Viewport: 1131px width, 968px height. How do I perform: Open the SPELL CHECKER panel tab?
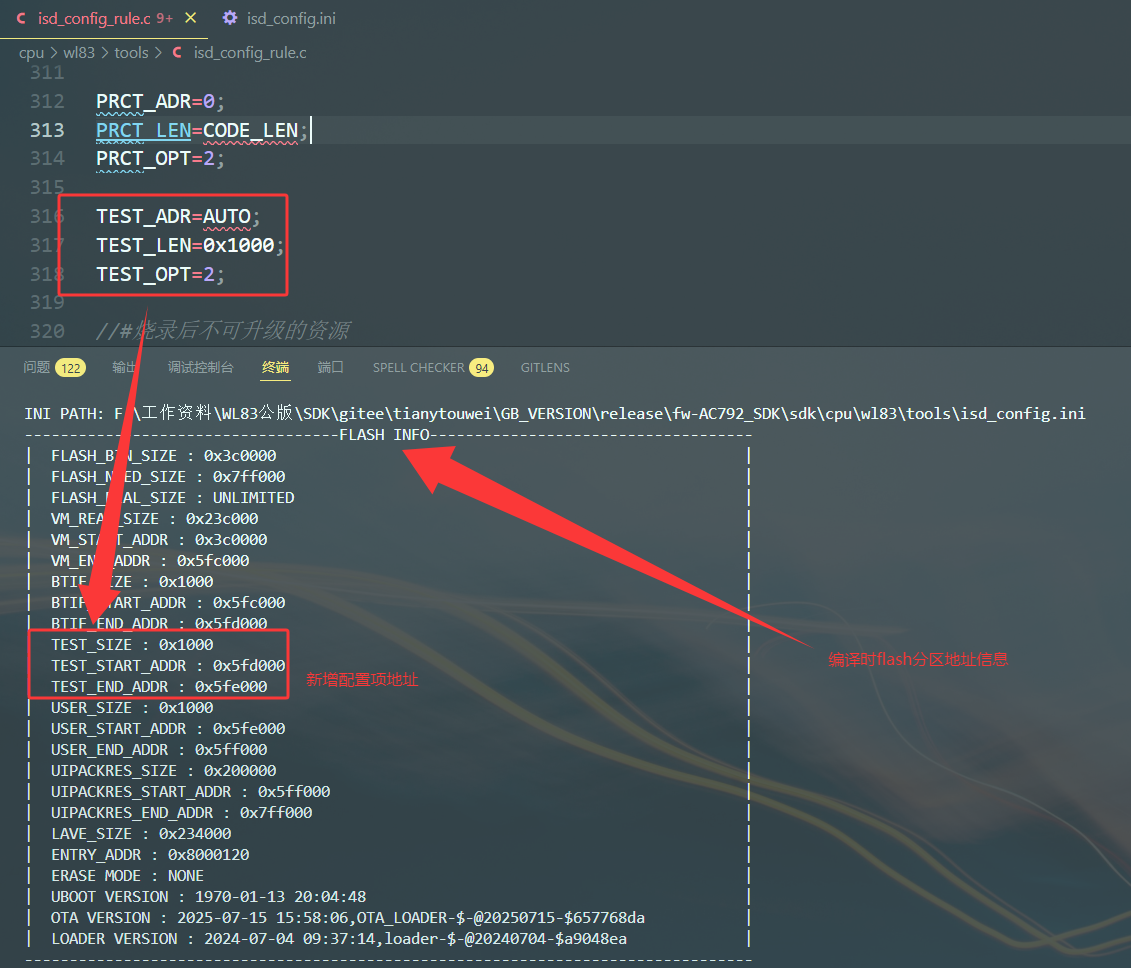click(418, 368)
